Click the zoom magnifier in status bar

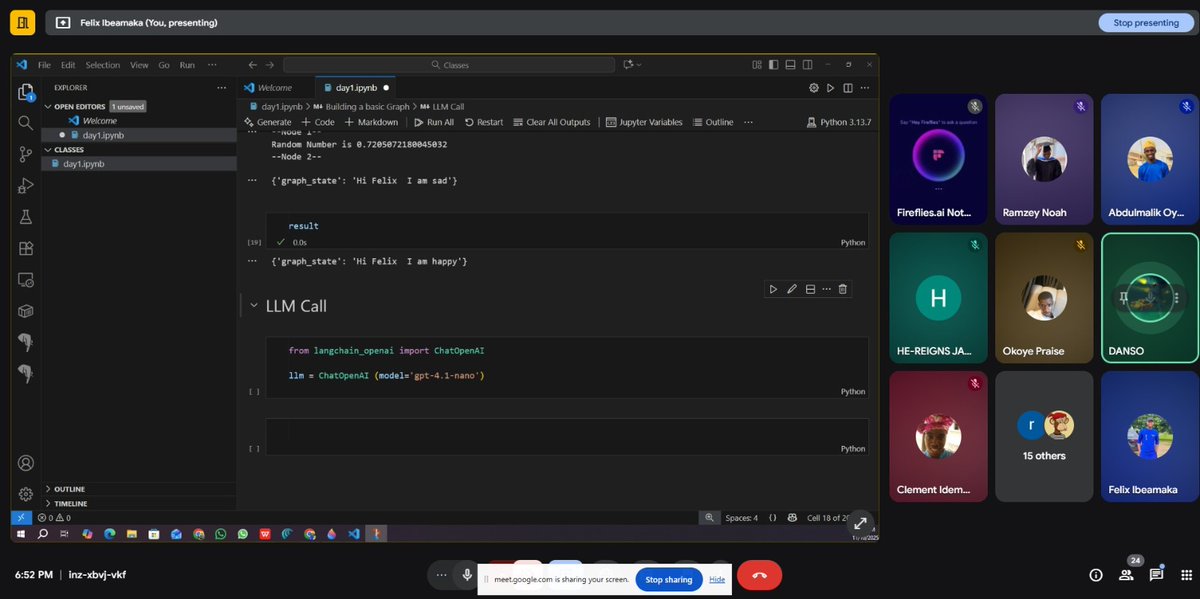tap(709, 518)
